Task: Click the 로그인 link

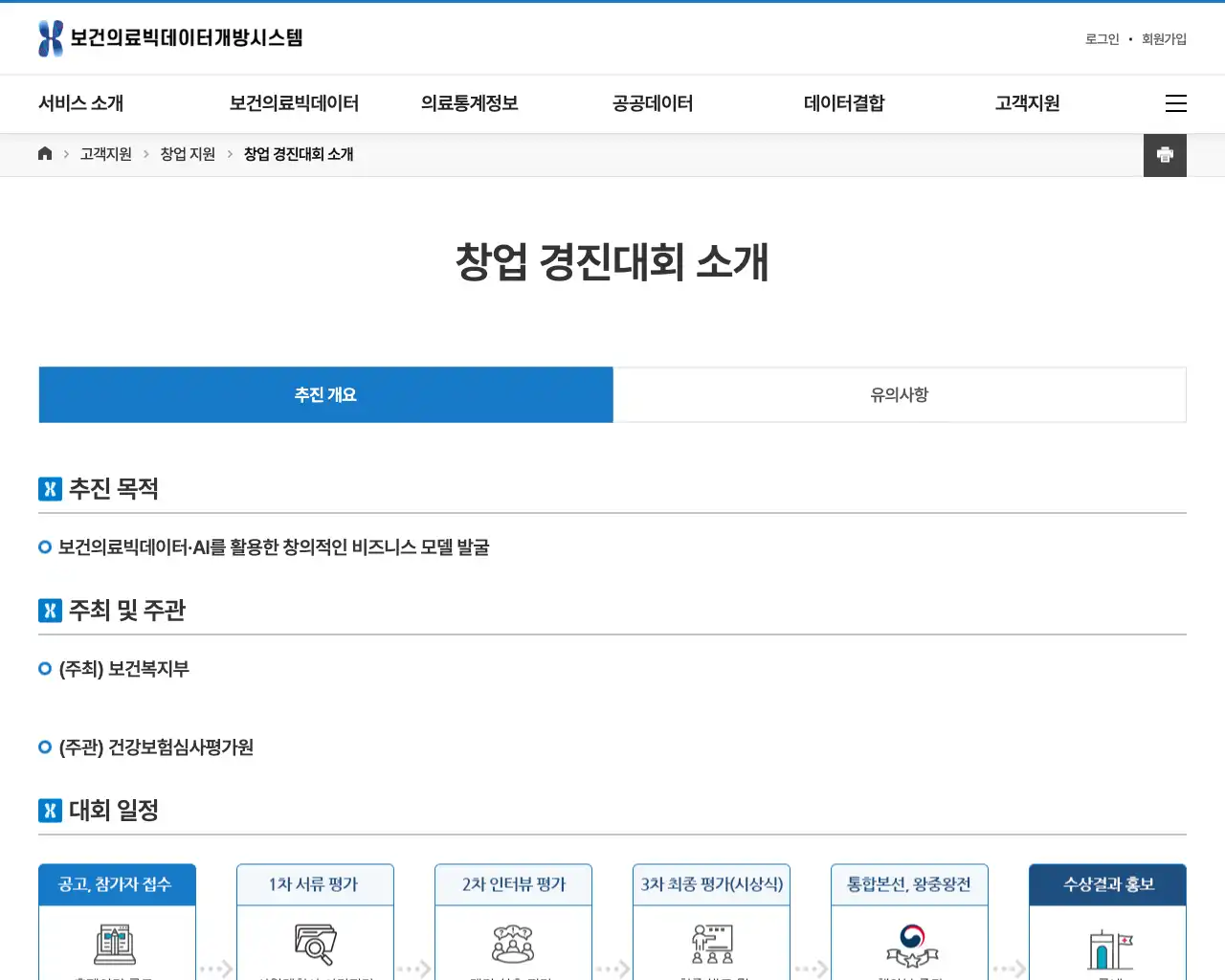Action: point(1102,39)
